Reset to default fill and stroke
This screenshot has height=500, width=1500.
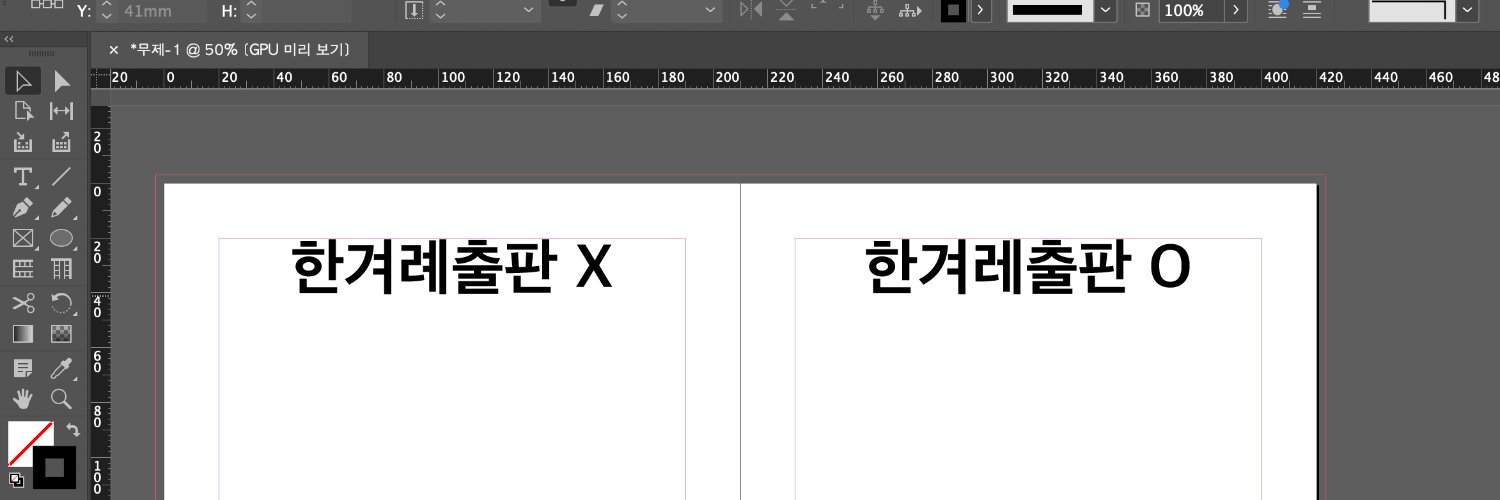[x=15, y=480]
